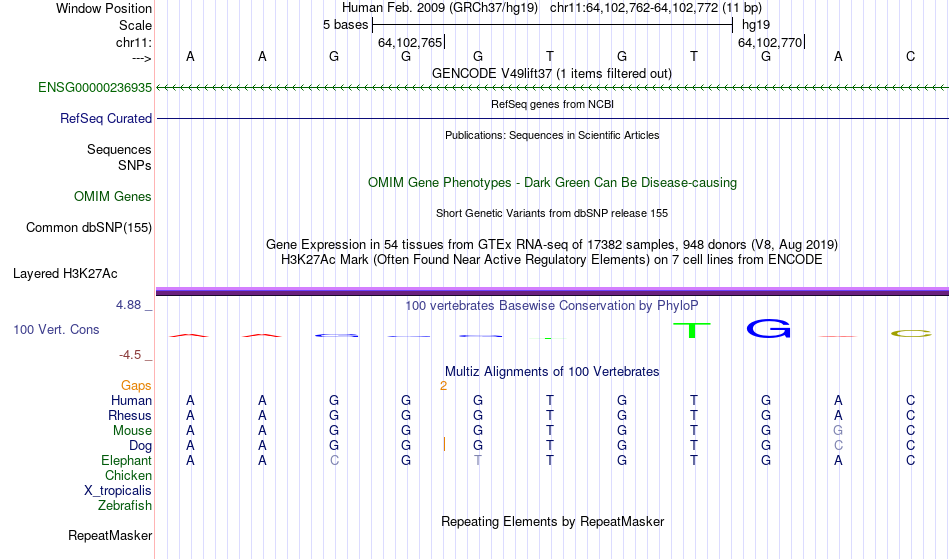Click the OMIM Genes track label
Screen dimensions: 950x559
coord(113,197)
